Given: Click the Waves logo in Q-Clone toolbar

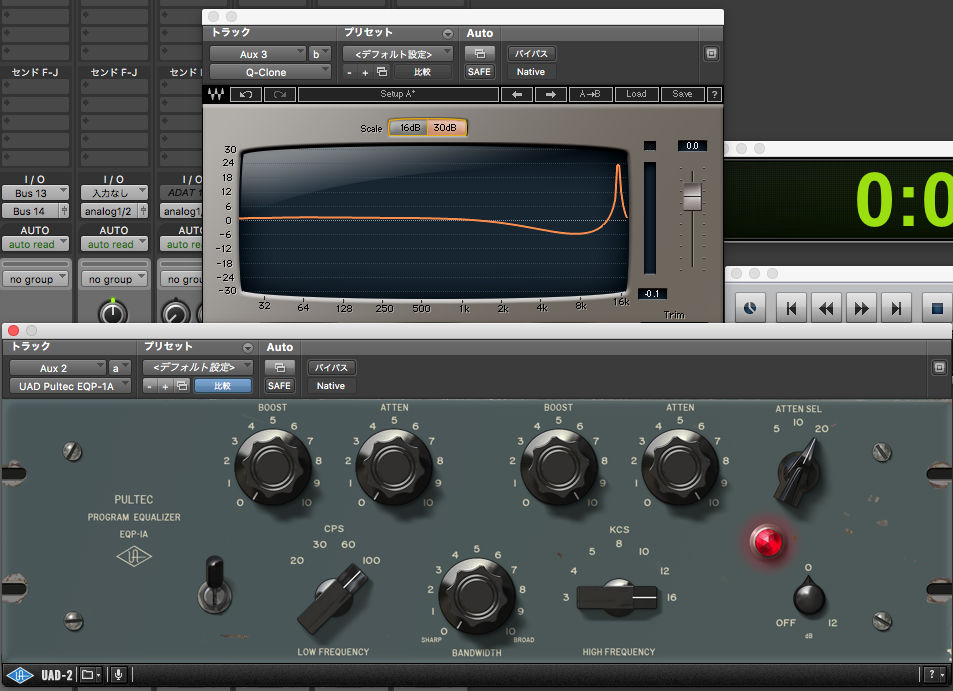Looking at the screenshot, I should click(216, 94).
